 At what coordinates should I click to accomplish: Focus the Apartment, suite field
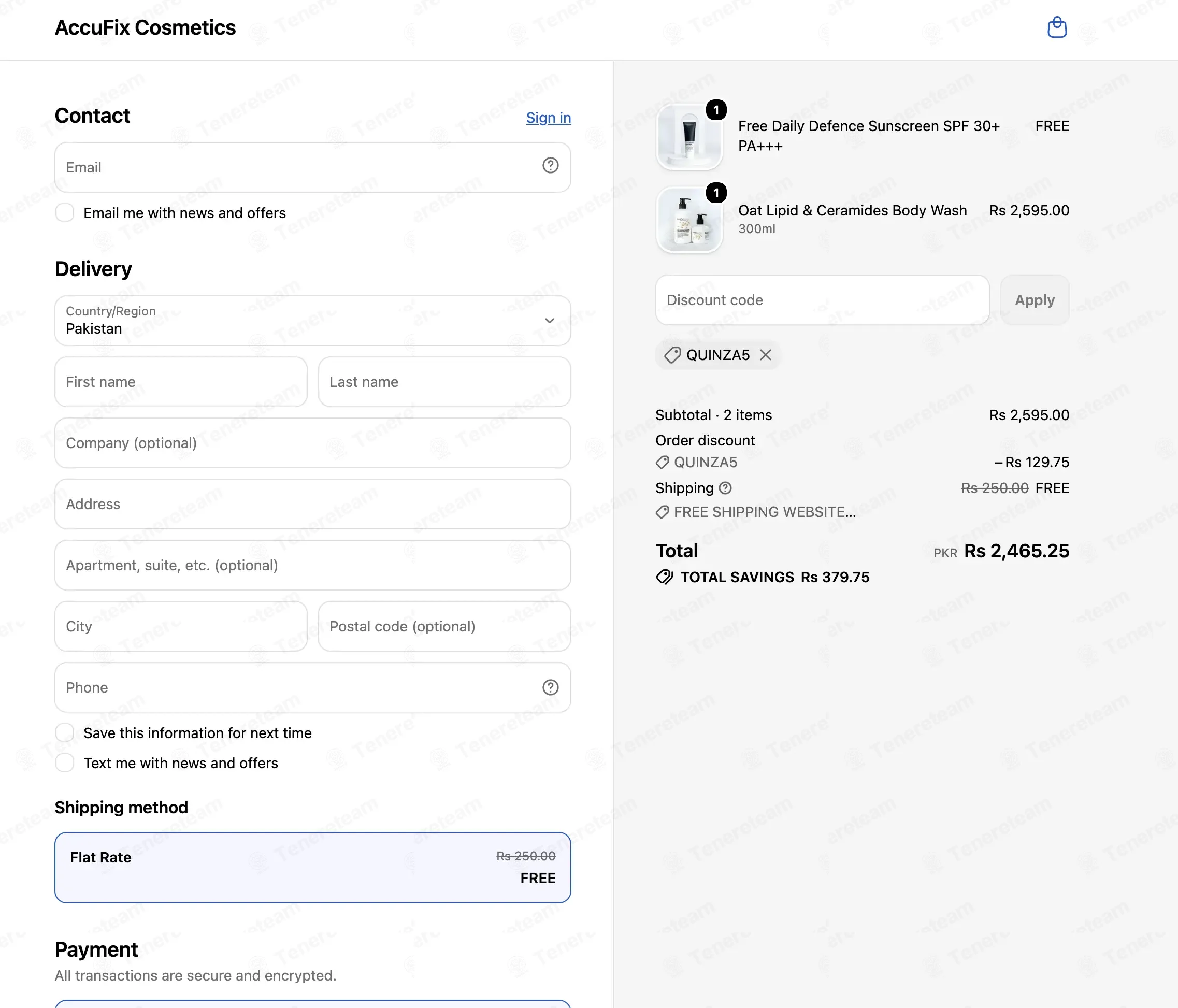313,565
